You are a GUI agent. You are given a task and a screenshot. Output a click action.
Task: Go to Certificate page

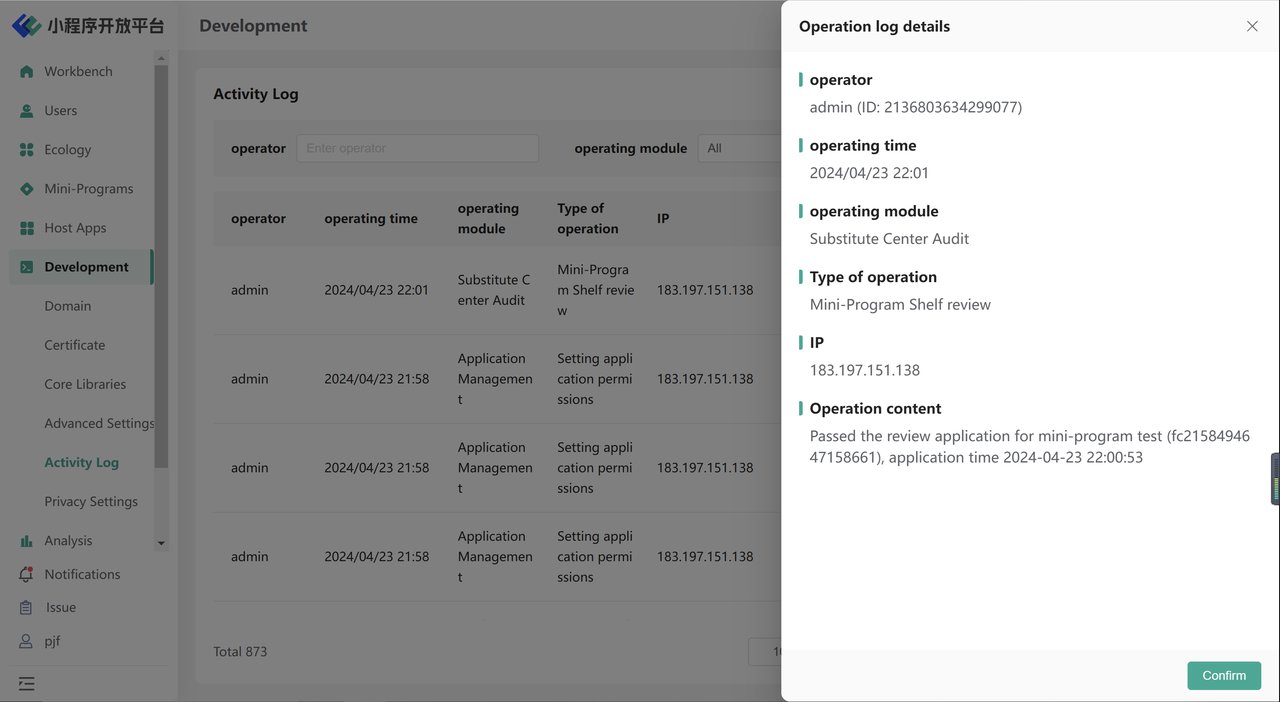coord(74,345)
